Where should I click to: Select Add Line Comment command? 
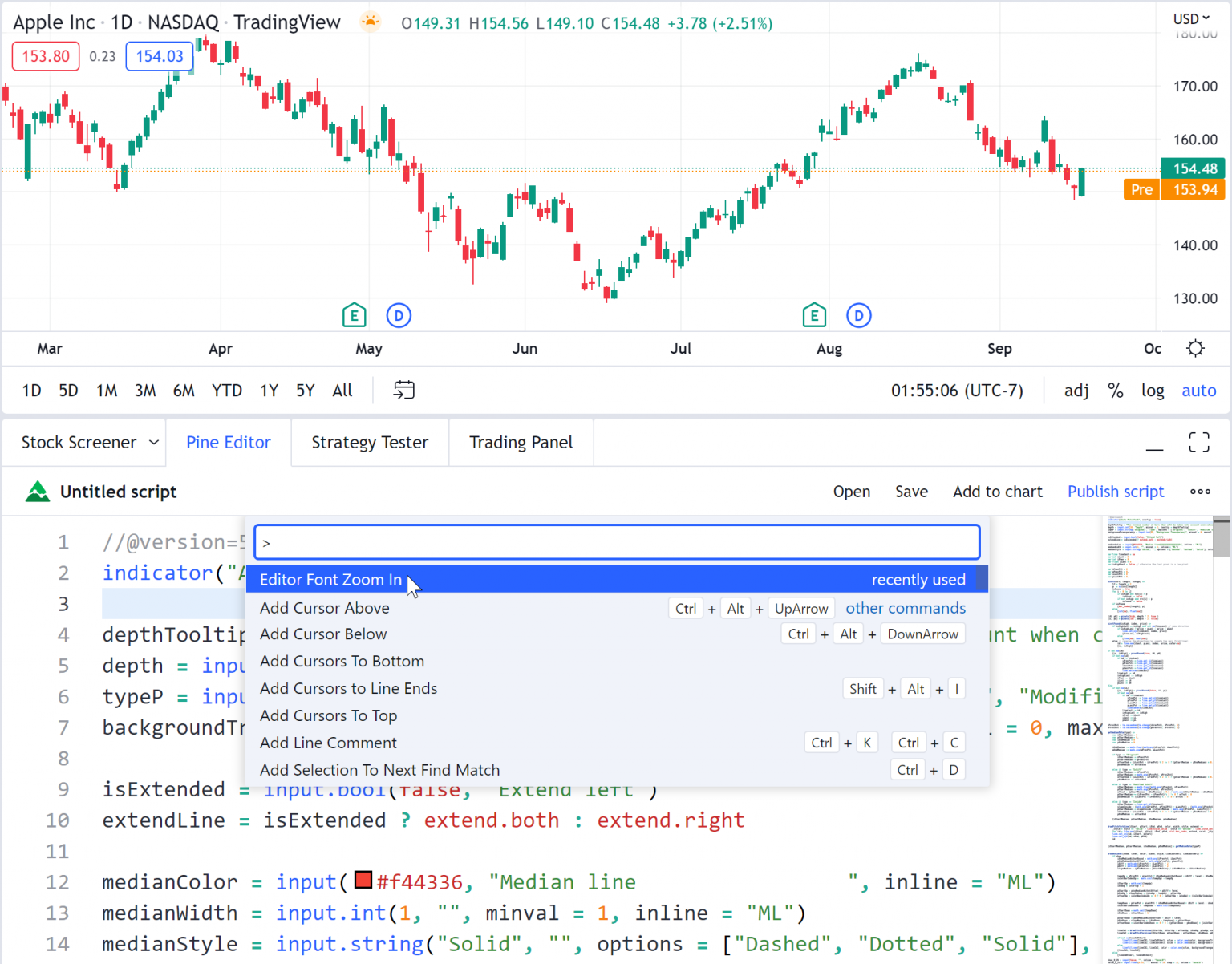328,743
